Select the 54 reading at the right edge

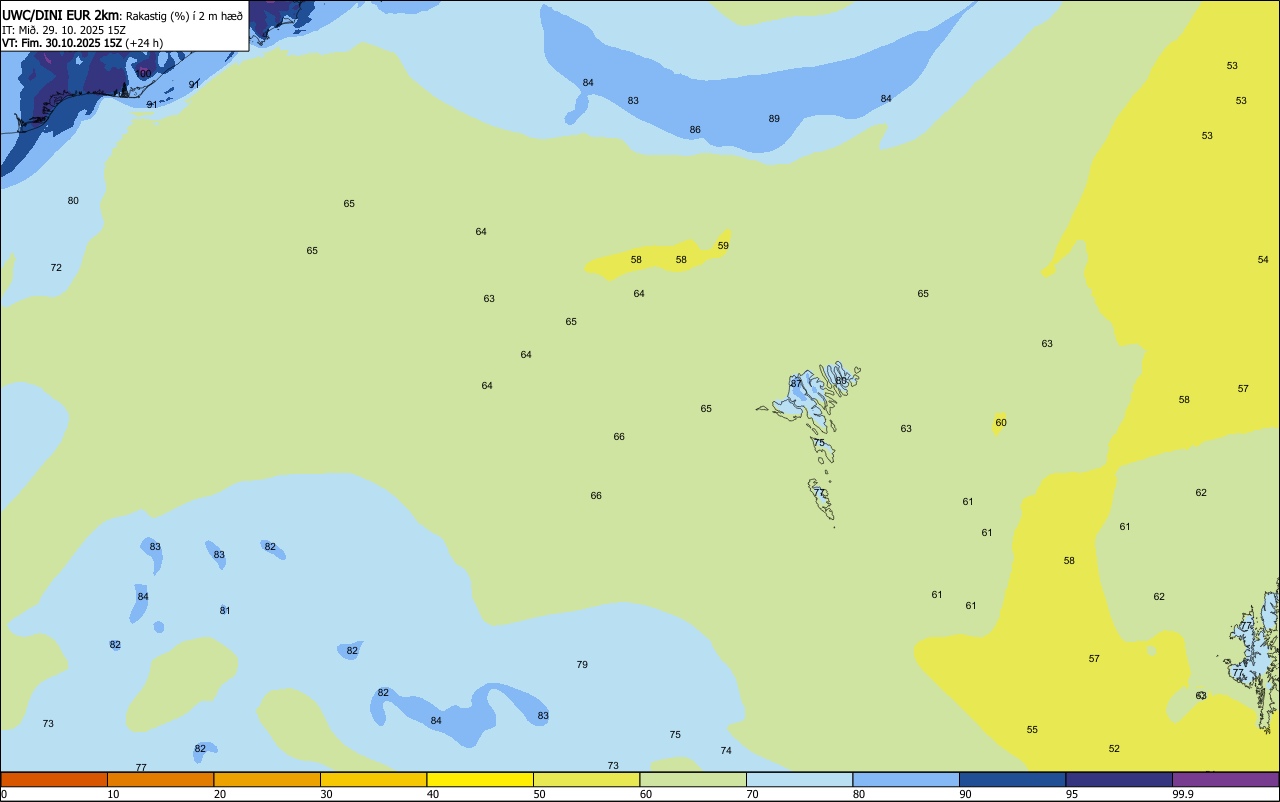coord(1263,260)
